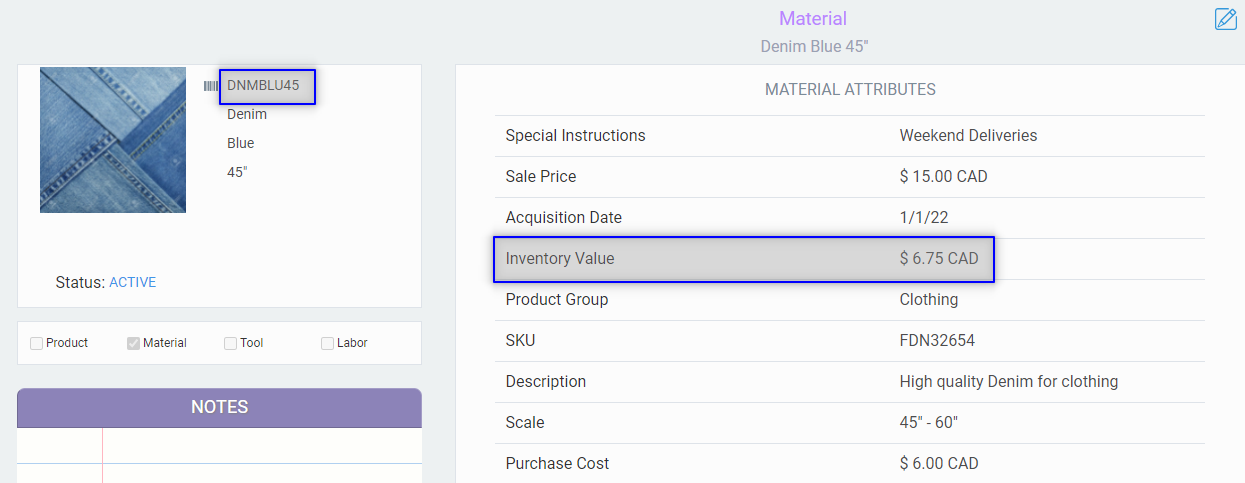1245x483 pixels.
Task: Click the edit pencil icon
Action: point(1225,19)
